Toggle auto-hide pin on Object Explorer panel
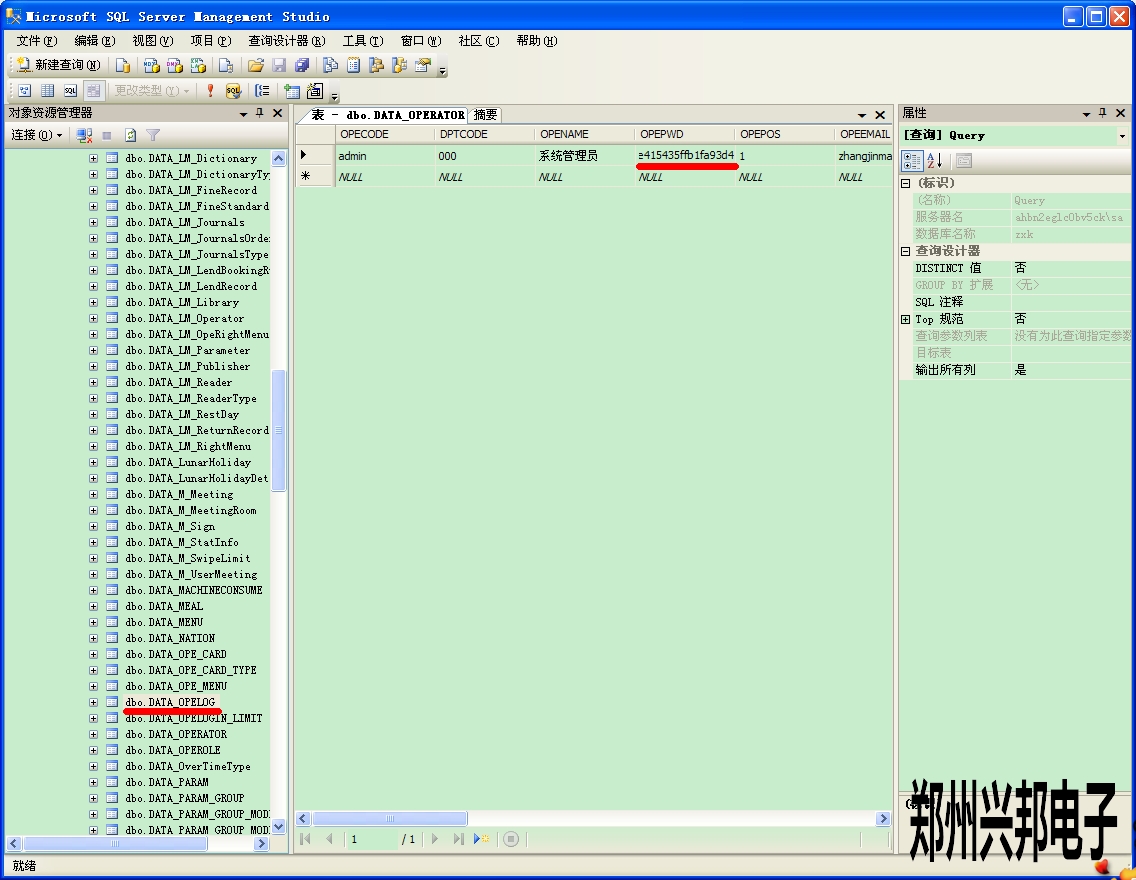 tap(260, 113)
